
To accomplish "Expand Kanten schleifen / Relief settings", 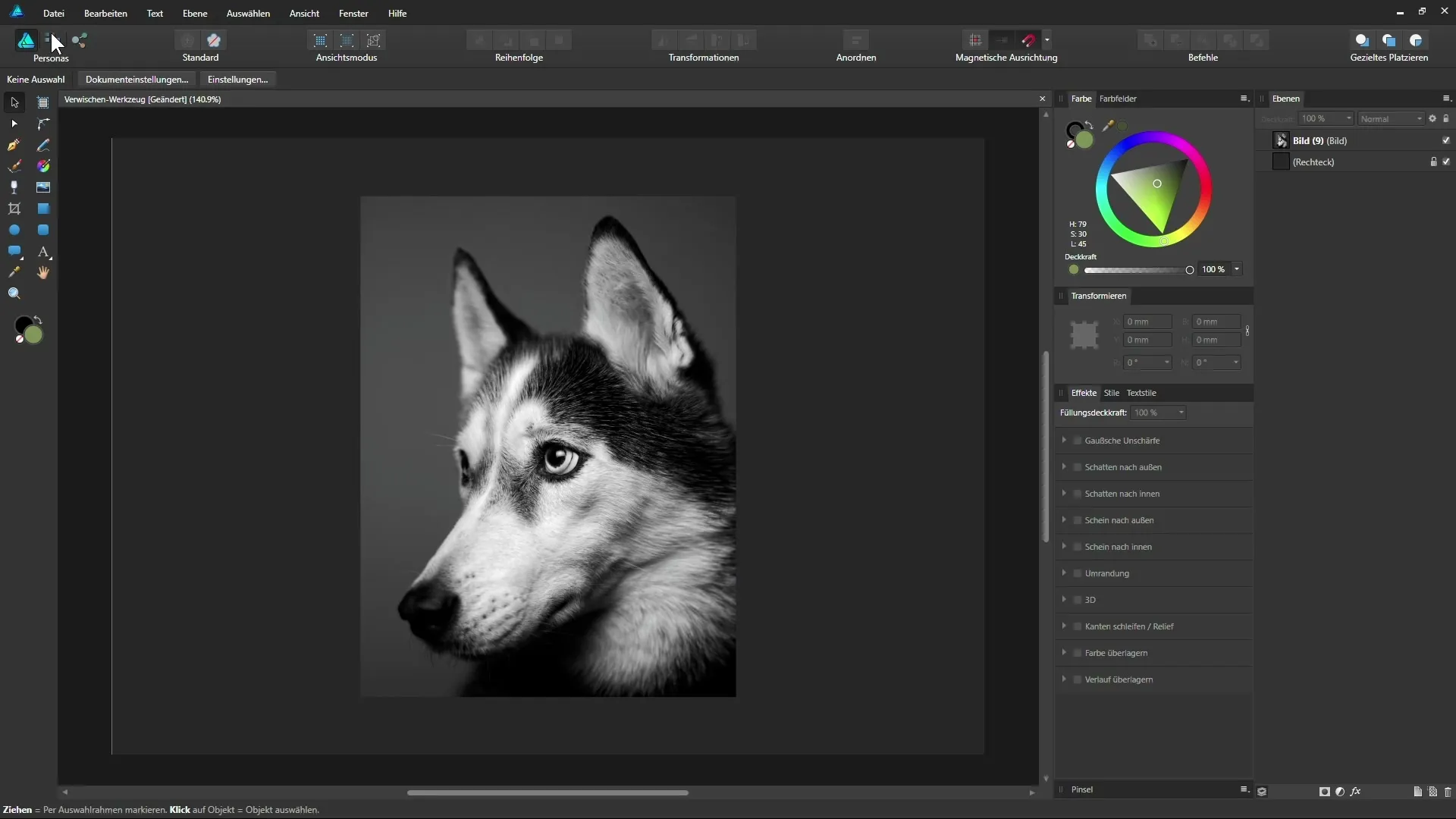I will coord(1064,626).
